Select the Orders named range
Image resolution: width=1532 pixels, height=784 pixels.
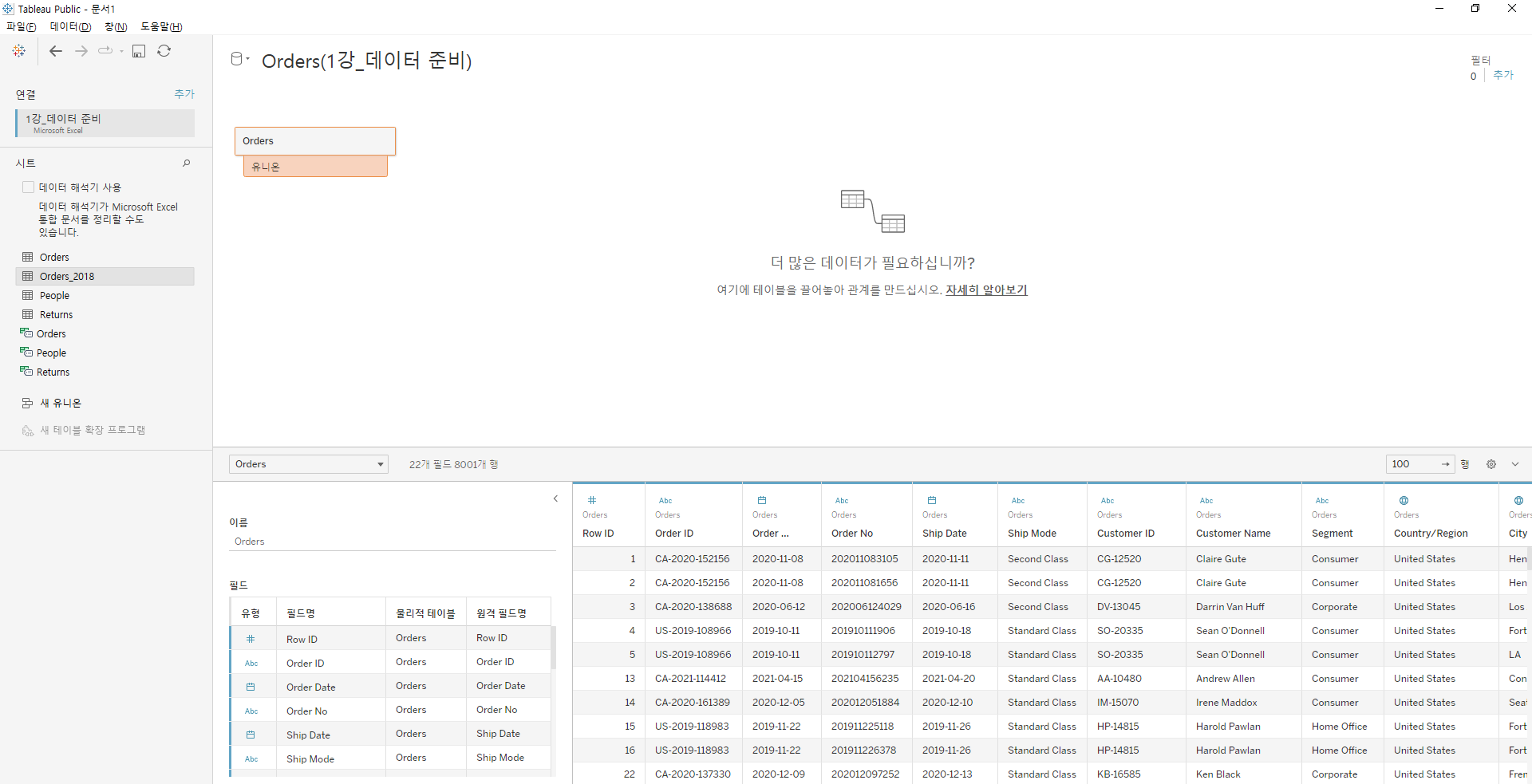click(105, 334)
